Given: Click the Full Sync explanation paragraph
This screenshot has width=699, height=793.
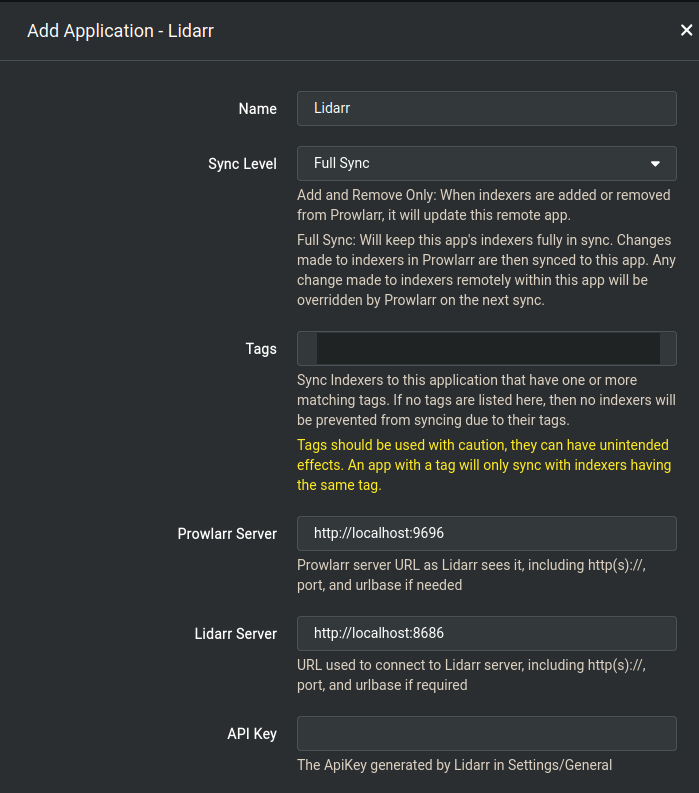Looking at the screenshot, I should point(483,270).
